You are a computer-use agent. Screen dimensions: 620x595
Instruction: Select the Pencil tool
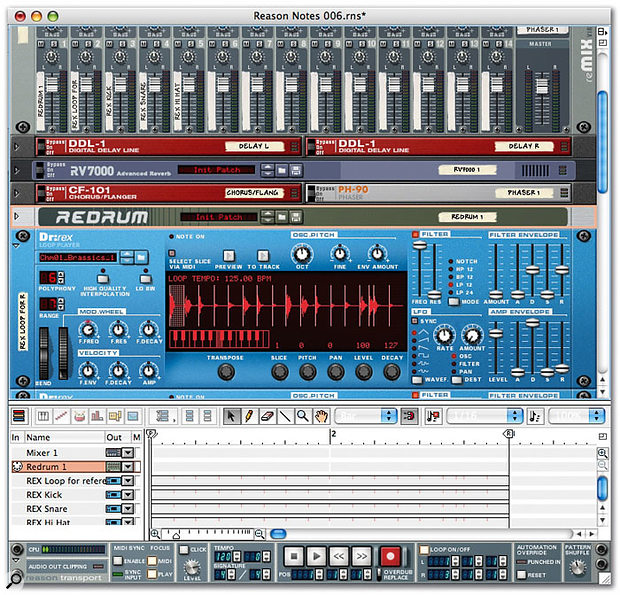[x=249, y=416]
